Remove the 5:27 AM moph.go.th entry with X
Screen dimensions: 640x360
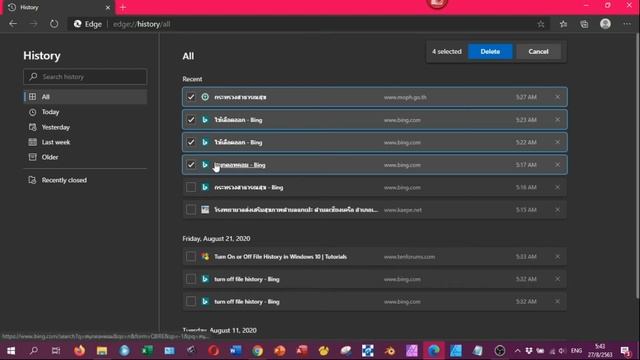[558, 97]
